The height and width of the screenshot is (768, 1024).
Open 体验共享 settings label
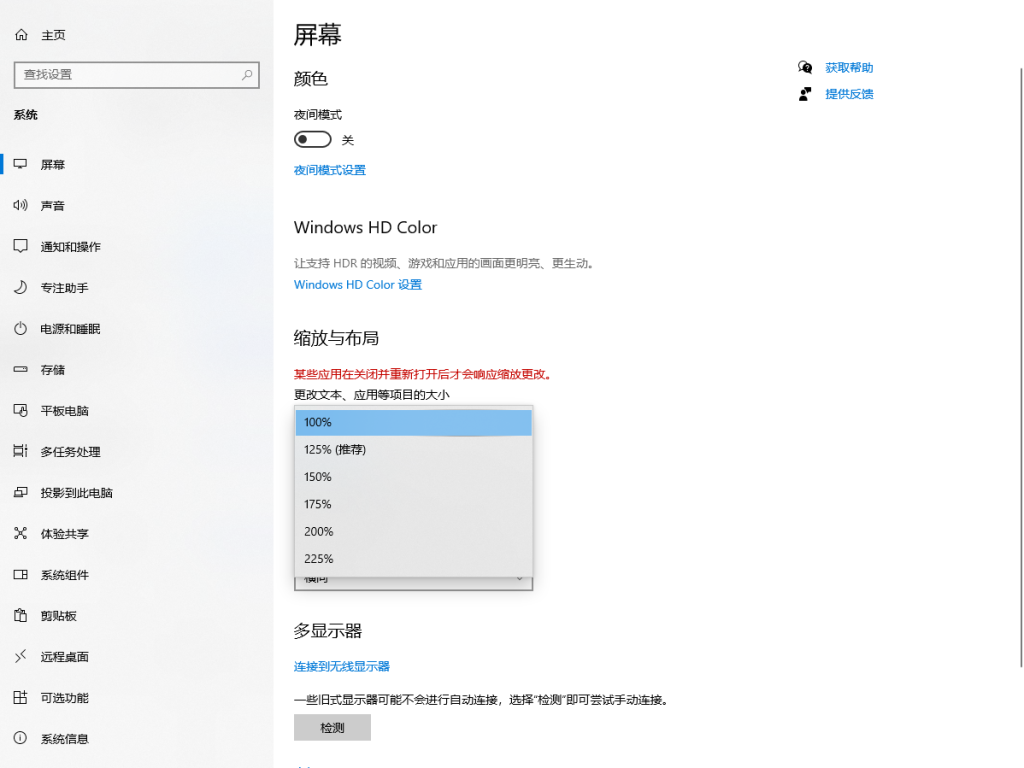(x=65, y=534)
